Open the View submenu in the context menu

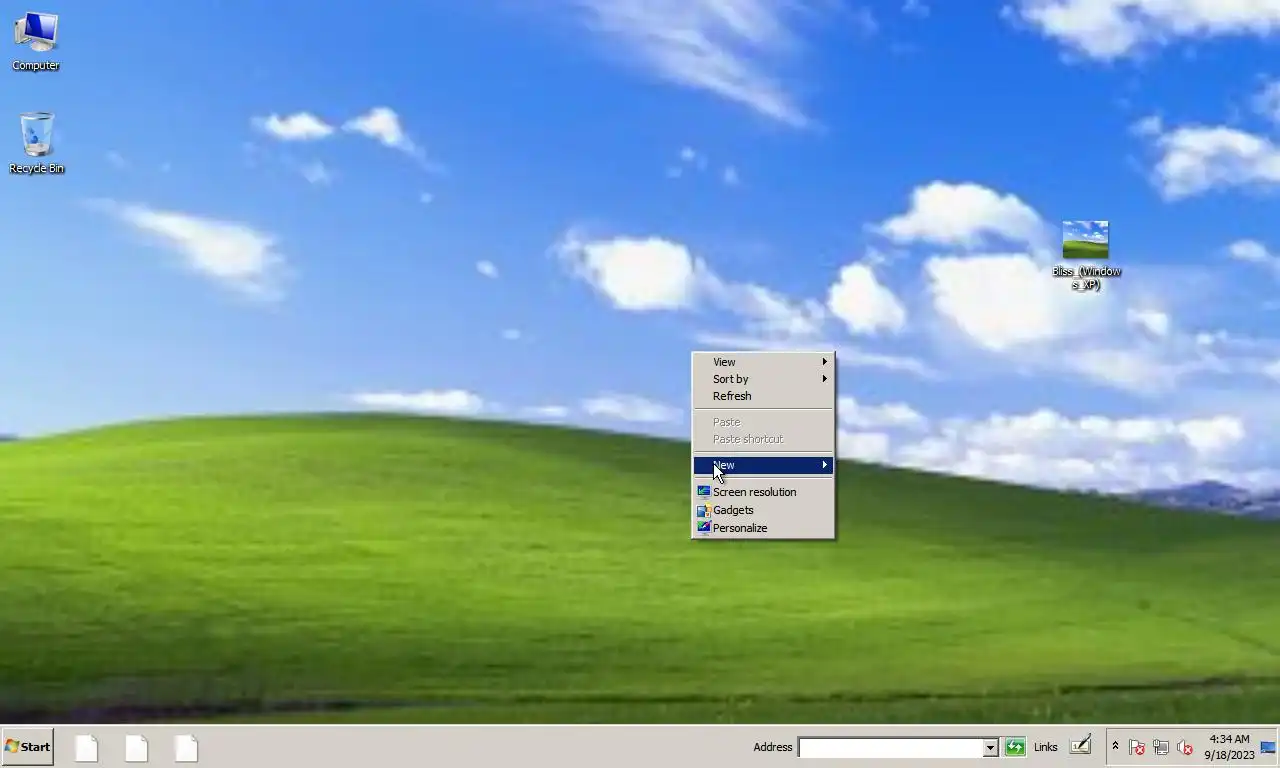click(763, 362)
